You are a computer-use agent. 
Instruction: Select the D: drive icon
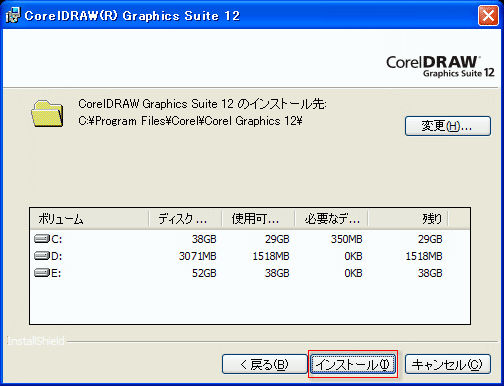tap(42, 256)
